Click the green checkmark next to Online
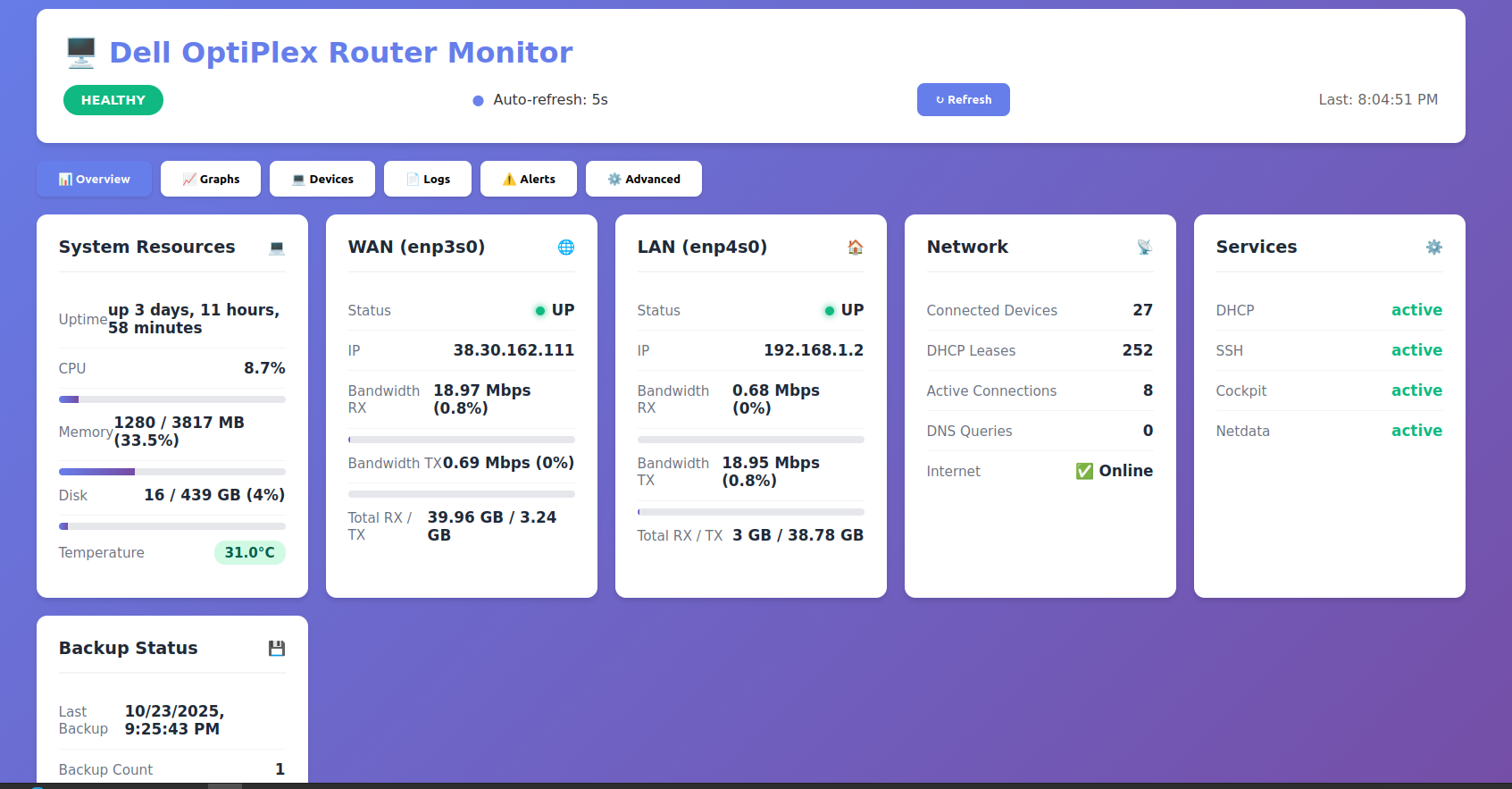 1084,471
